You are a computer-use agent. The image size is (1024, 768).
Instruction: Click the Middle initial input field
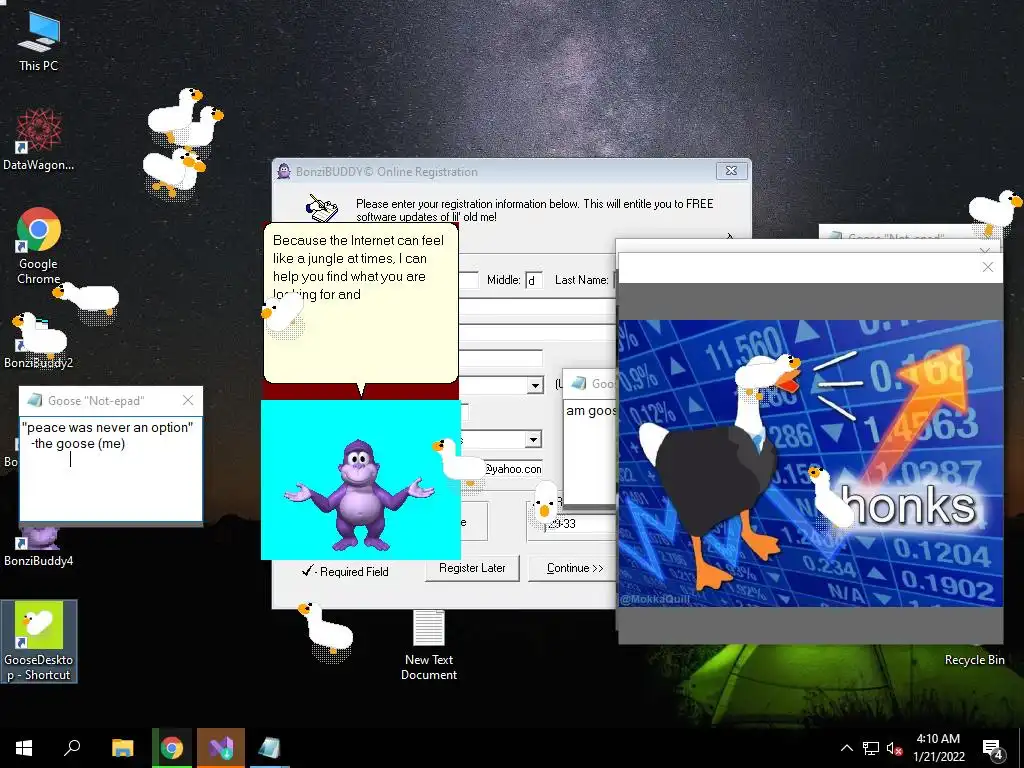coord(534,280)
